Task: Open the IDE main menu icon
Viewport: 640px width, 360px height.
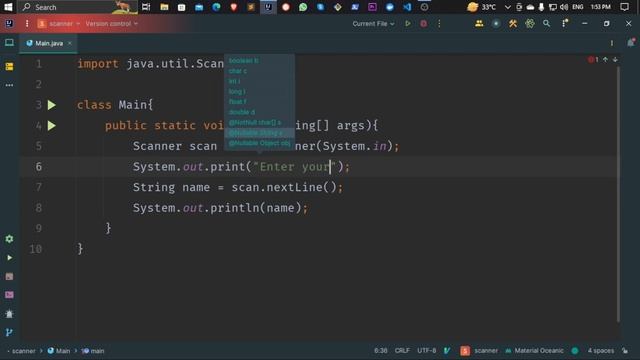Action: (9, 24)
